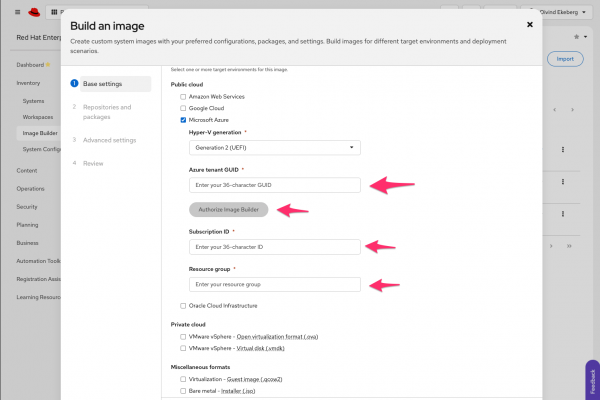Open the Hyper-V generation dropdown
600x400 pixels.
click(x=274, y=148)
